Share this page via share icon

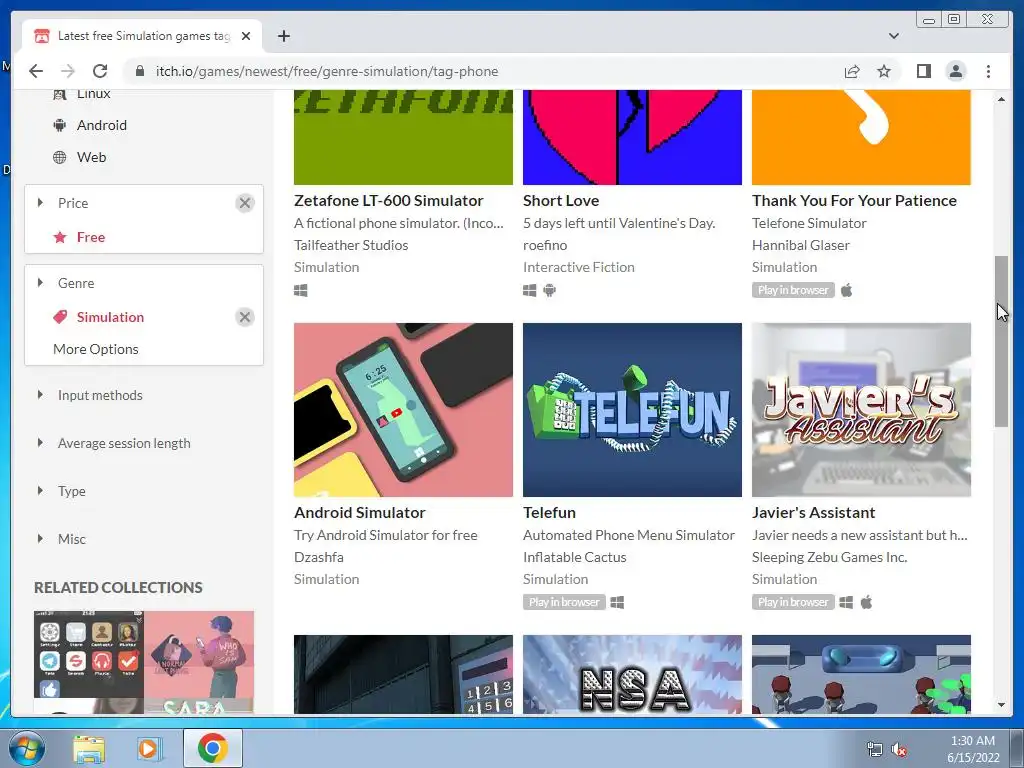click(852, 71)
